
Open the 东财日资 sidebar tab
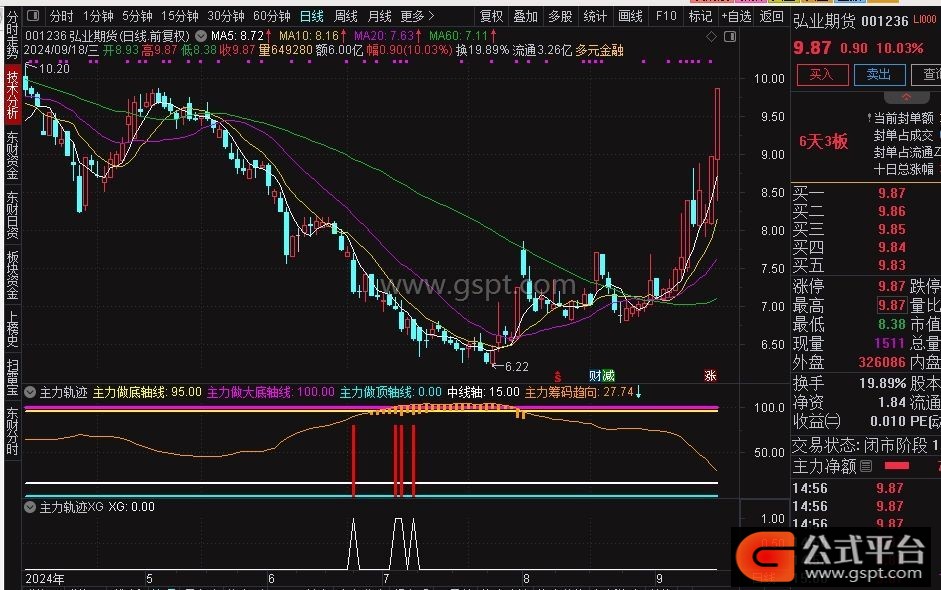(13, 215)
